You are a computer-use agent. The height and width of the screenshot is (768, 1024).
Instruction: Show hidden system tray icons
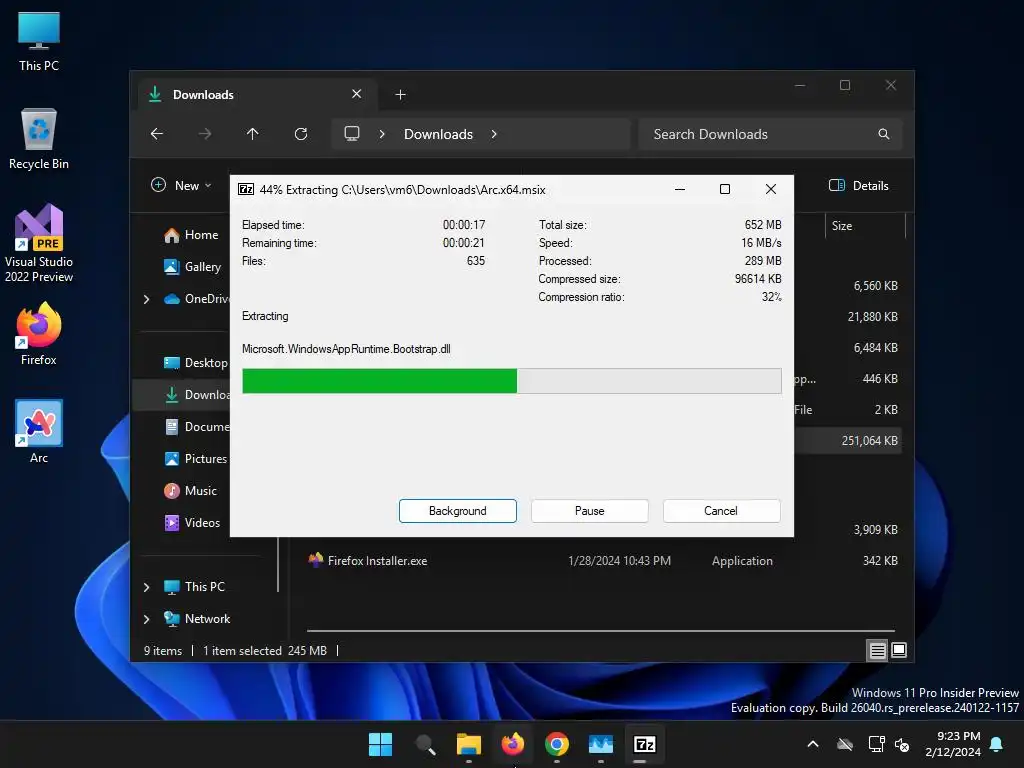pos(813,744)
